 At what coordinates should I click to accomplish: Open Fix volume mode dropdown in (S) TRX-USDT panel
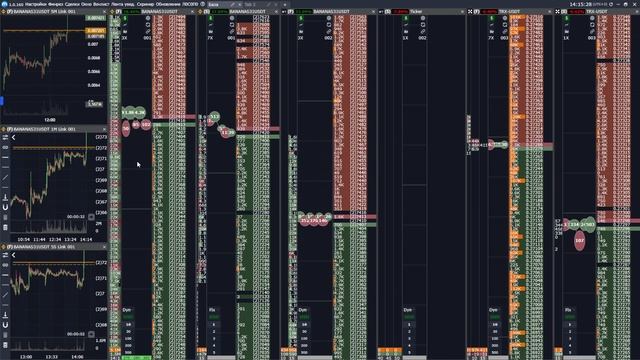(x=568, y=310)
